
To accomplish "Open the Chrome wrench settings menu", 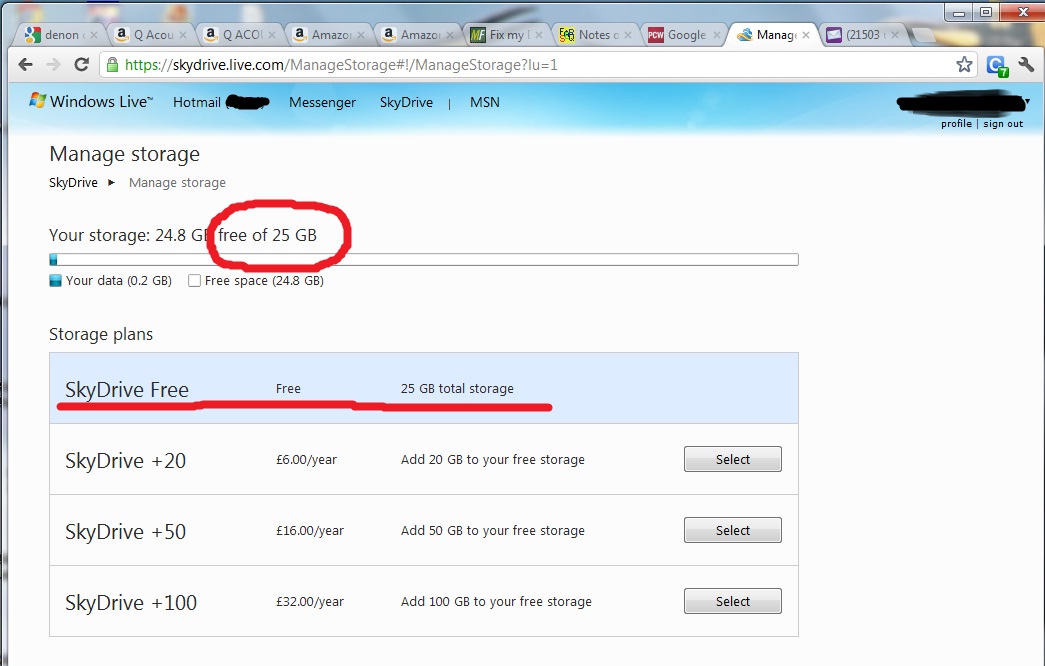I will coord(1026,65).
